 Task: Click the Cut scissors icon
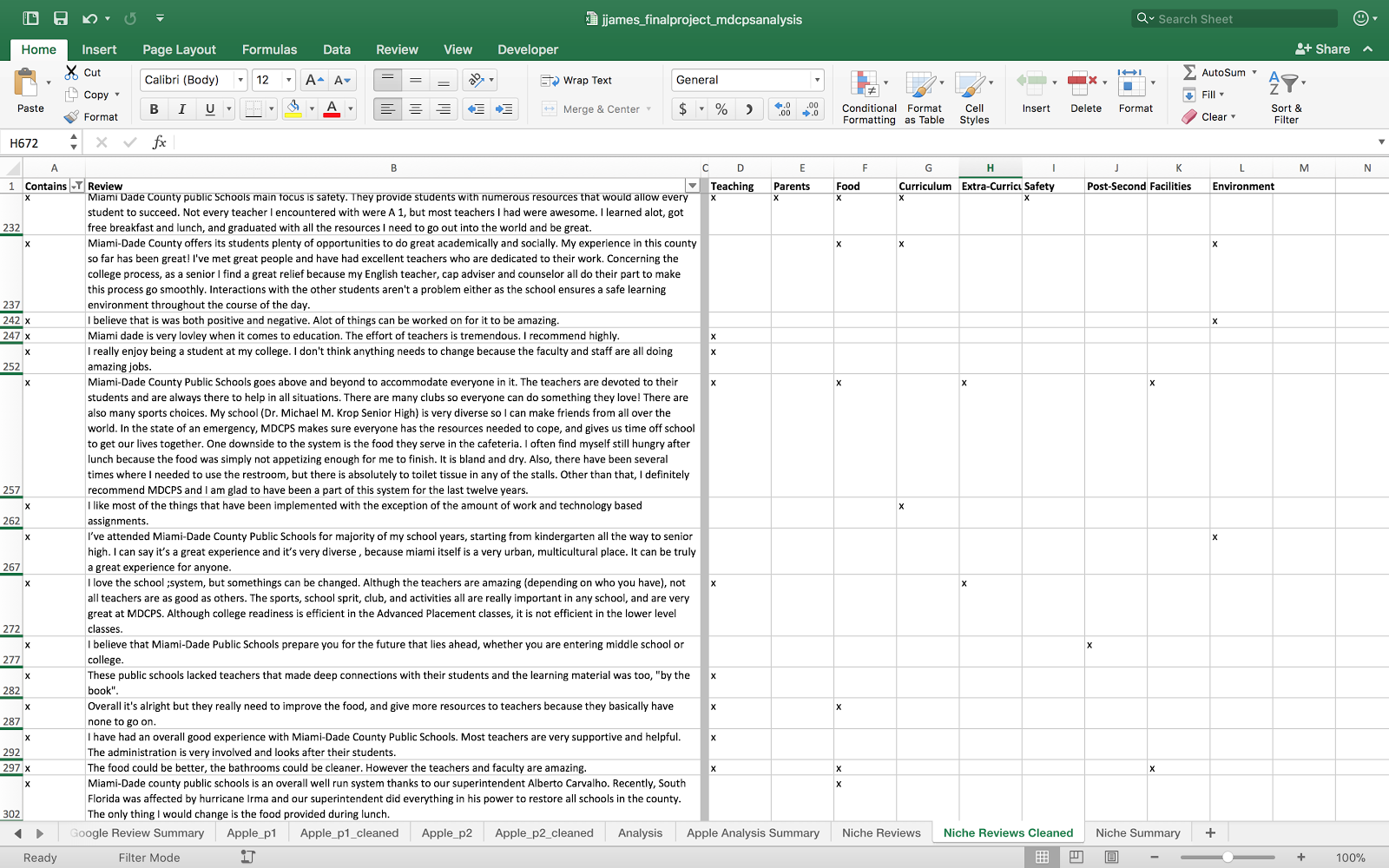point(72,73)
